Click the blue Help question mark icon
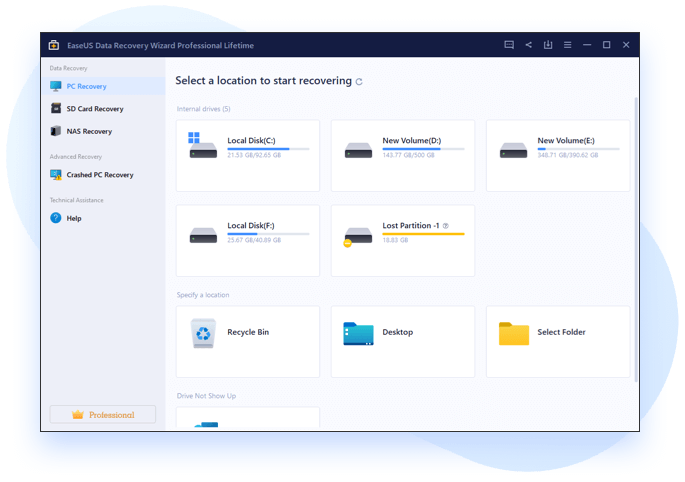 coord(55,218)
